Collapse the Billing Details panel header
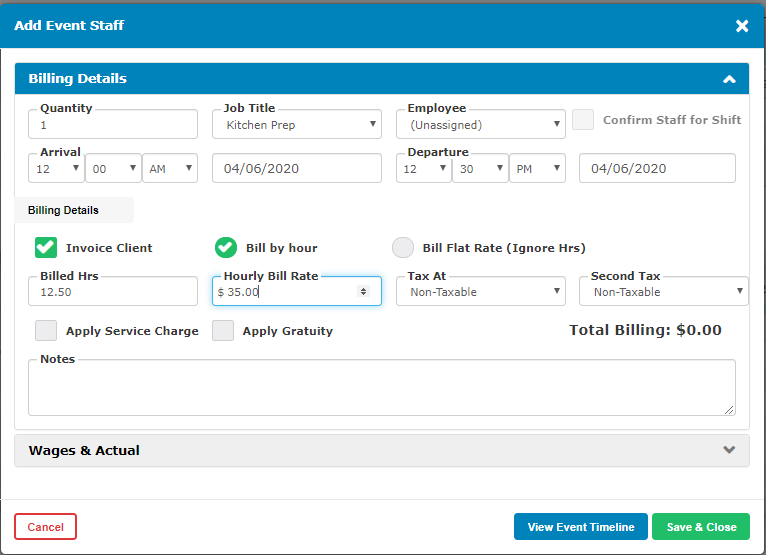This screenshot has width=766, height=555. pyautogui.click(x=382, y=78)
